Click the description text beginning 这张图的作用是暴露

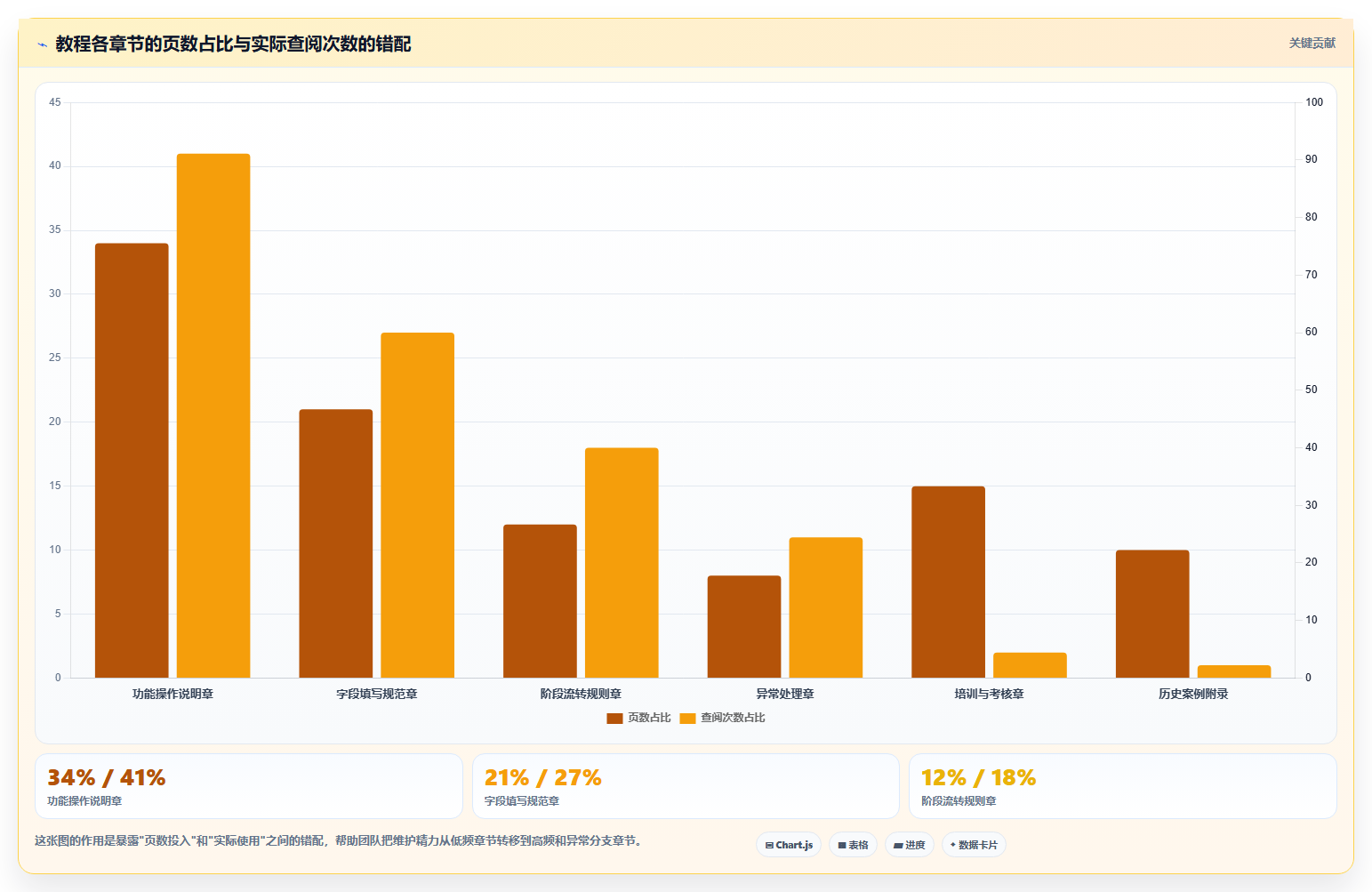click(x=339, y=840)
